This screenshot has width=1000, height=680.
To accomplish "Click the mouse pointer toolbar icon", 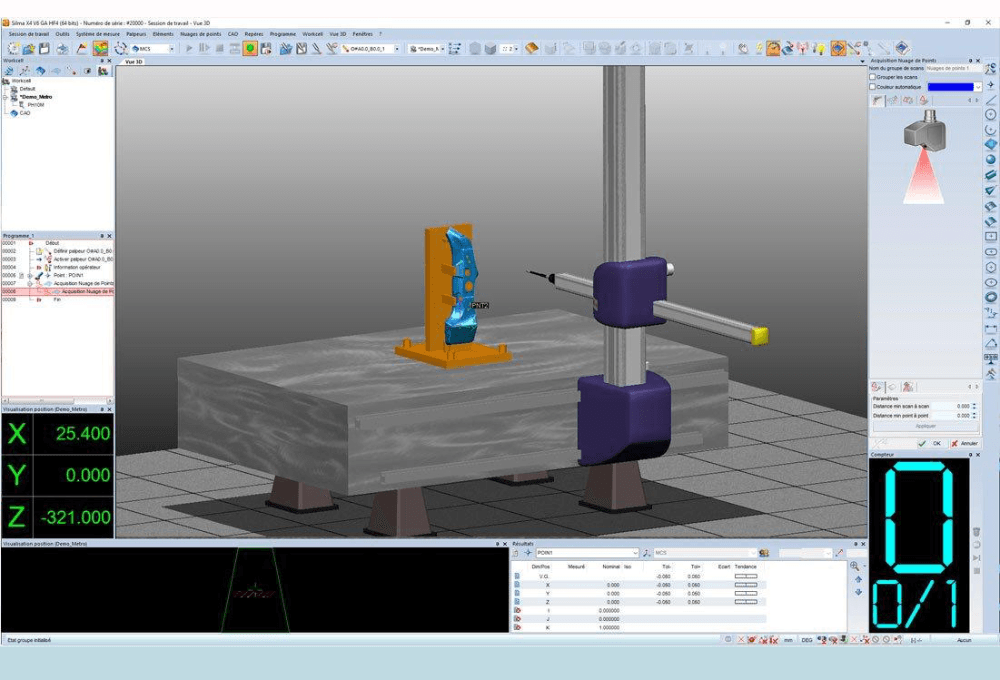I will (x=743, y=48).
